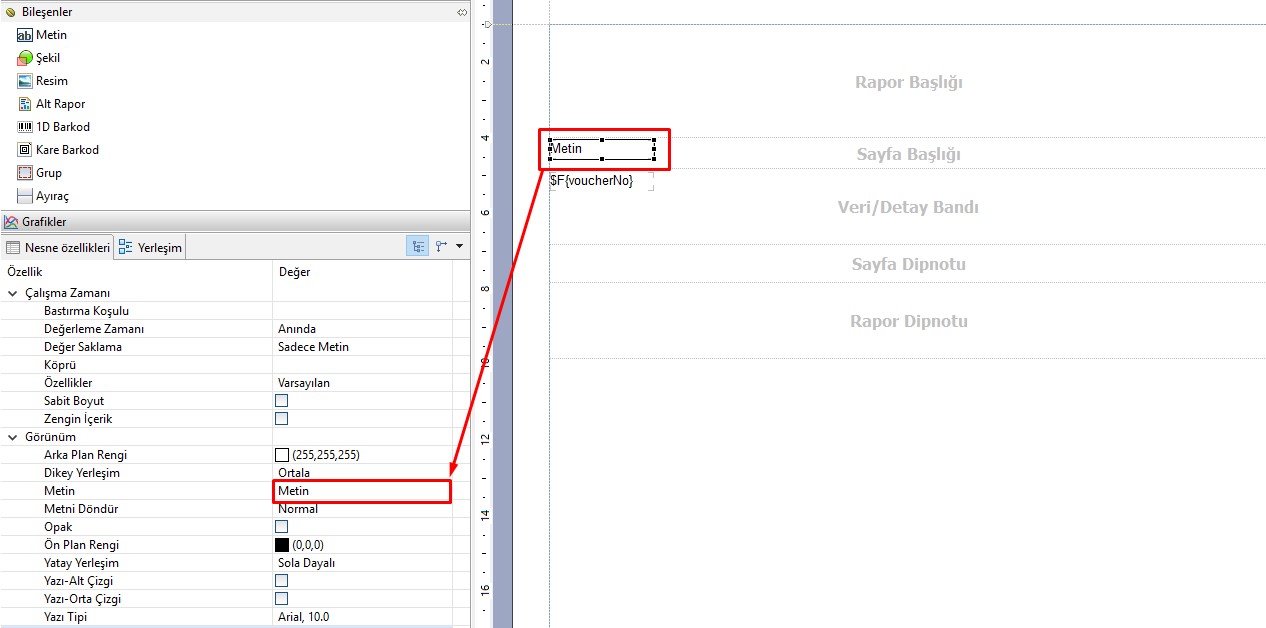1266x628 pixels.
Task: Toggle the Zengin İçerik checkbox
Action: point(282,419)
